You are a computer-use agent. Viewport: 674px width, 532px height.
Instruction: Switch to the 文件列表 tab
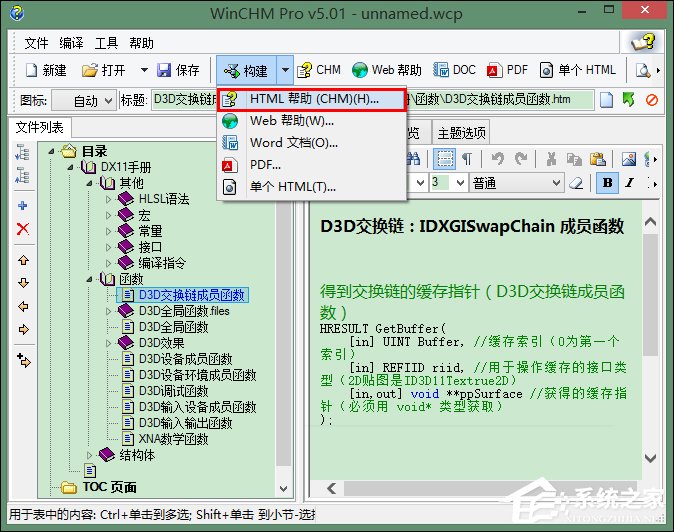pos(40,127)
